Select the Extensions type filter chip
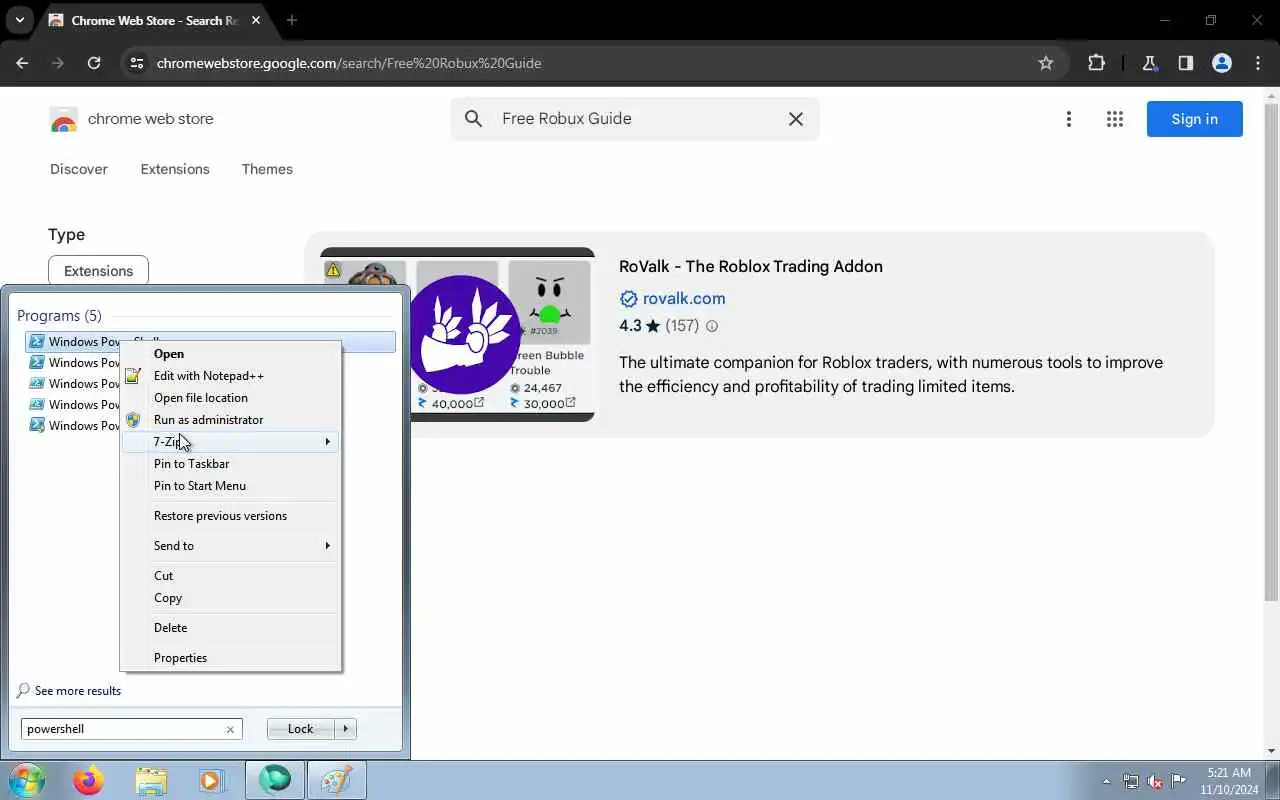The width and height of the screenshot is (1280, 800). pos(98,271)
